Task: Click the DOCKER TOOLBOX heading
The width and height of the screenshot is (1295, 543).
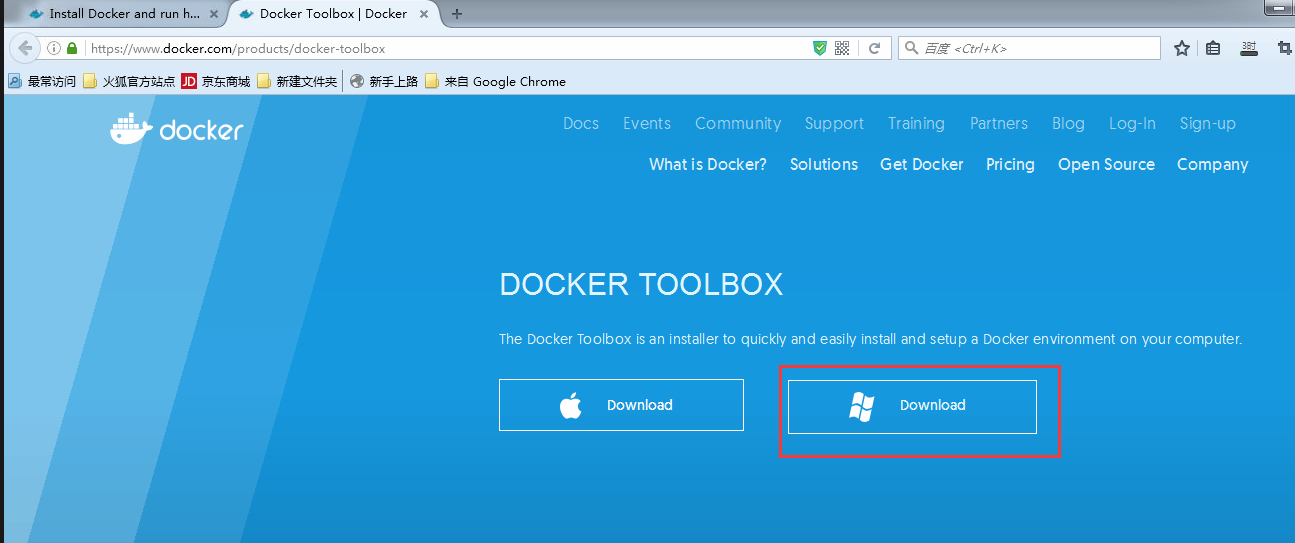Action: point(641,284)
